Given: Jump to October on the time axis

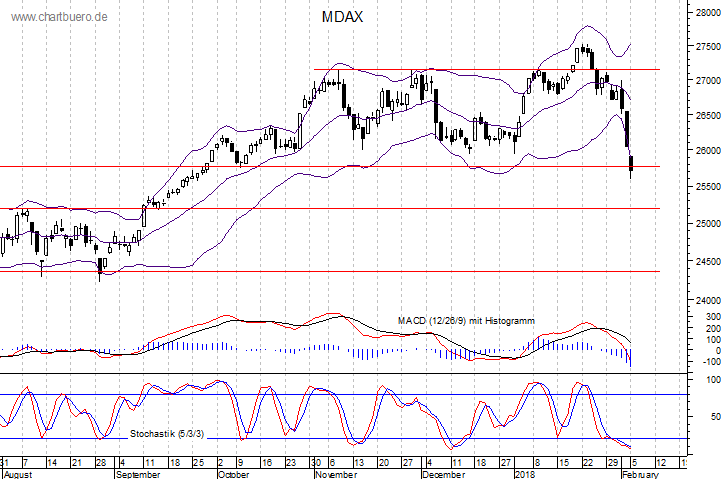Looking at the screenshot, I should coord(233,475).
